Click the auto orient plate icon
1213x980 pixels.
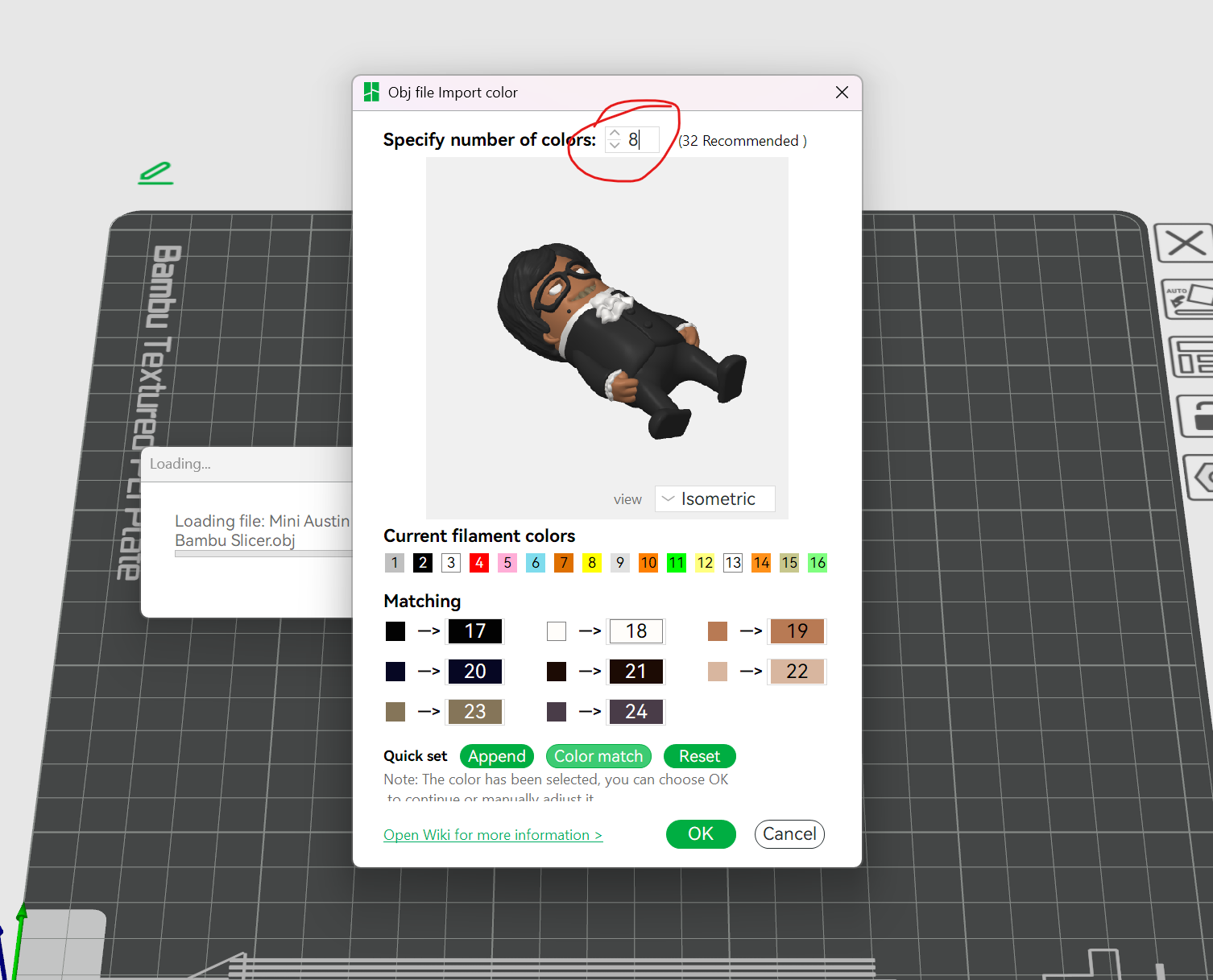click(x=1188, y=300)
